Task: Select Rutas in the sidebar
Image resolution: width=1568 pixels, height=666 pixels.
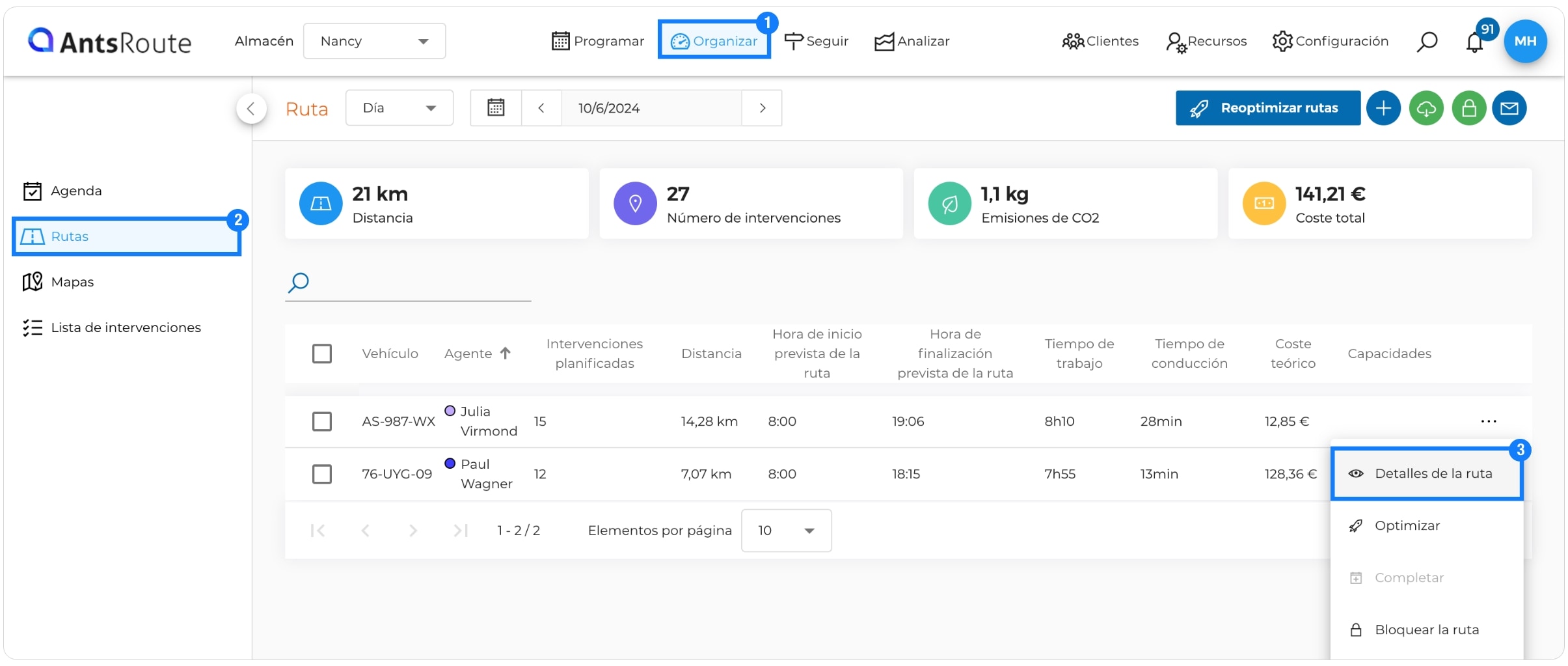Action: coord(127,236)
